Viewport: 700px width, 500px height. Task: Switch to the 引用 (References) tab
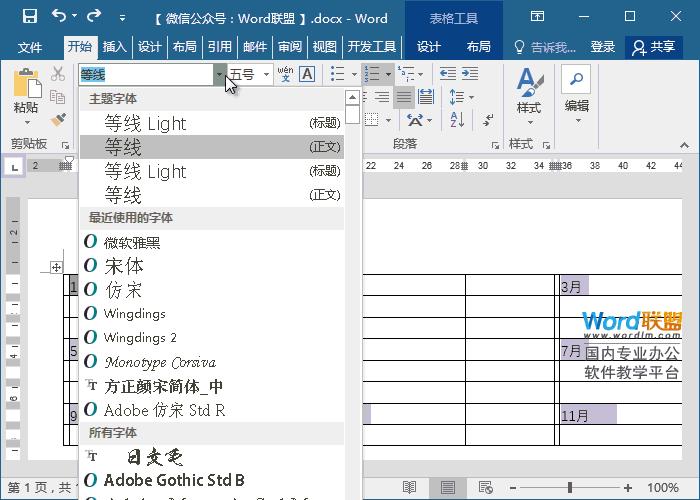click(x=219, y=47)
